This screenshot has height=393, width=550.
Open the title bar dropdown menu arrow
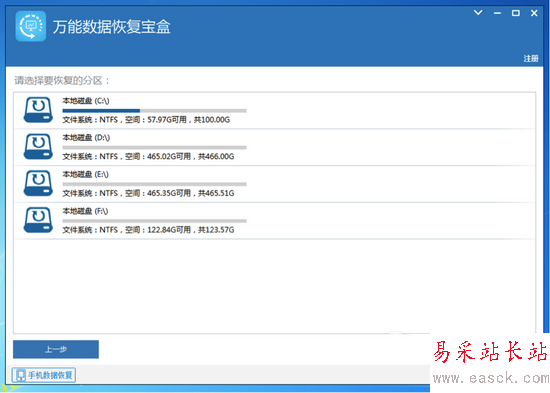478,13
